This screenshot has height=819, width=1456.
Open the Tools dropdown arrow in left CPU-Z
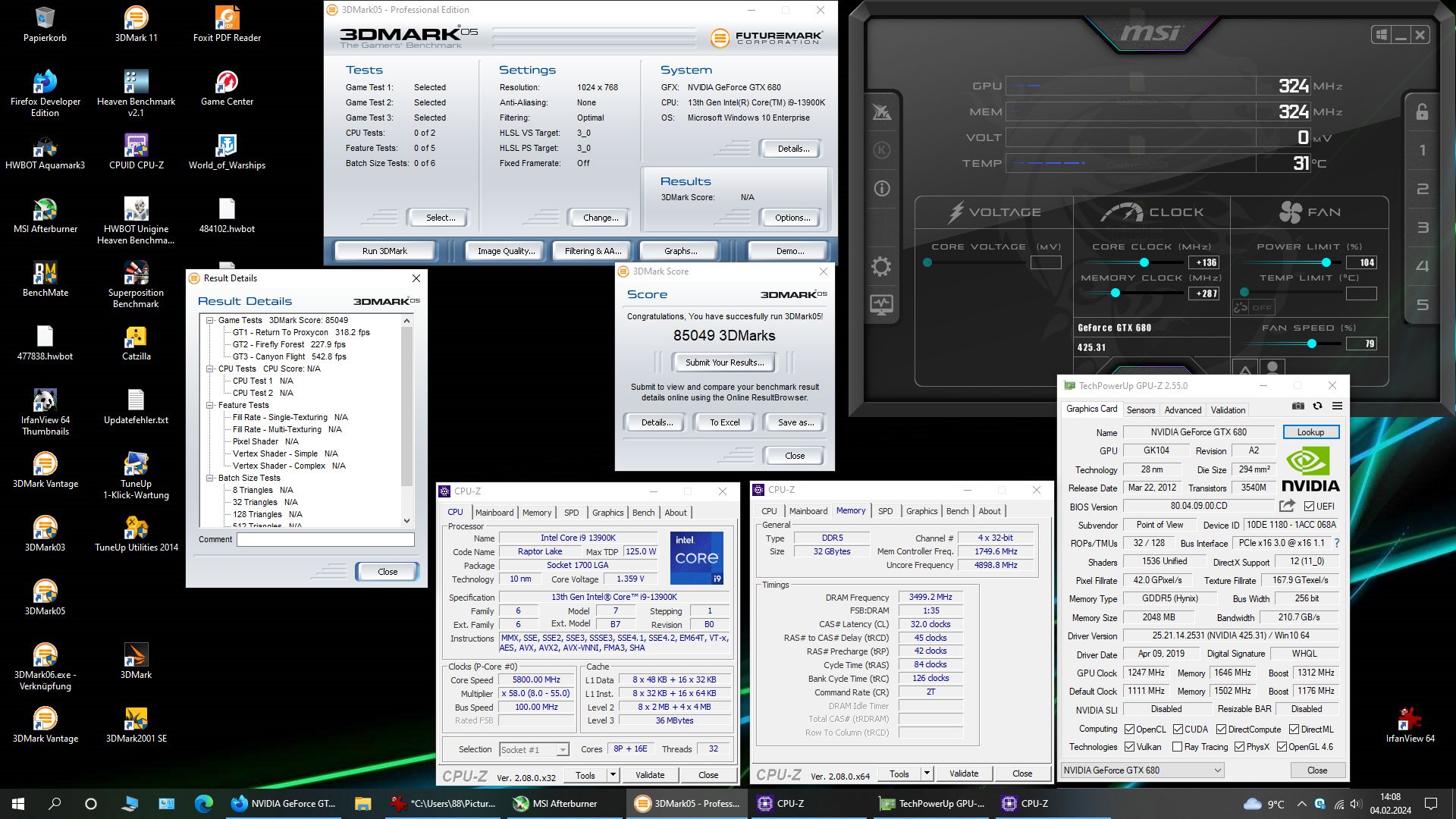(x=613, y=775)
